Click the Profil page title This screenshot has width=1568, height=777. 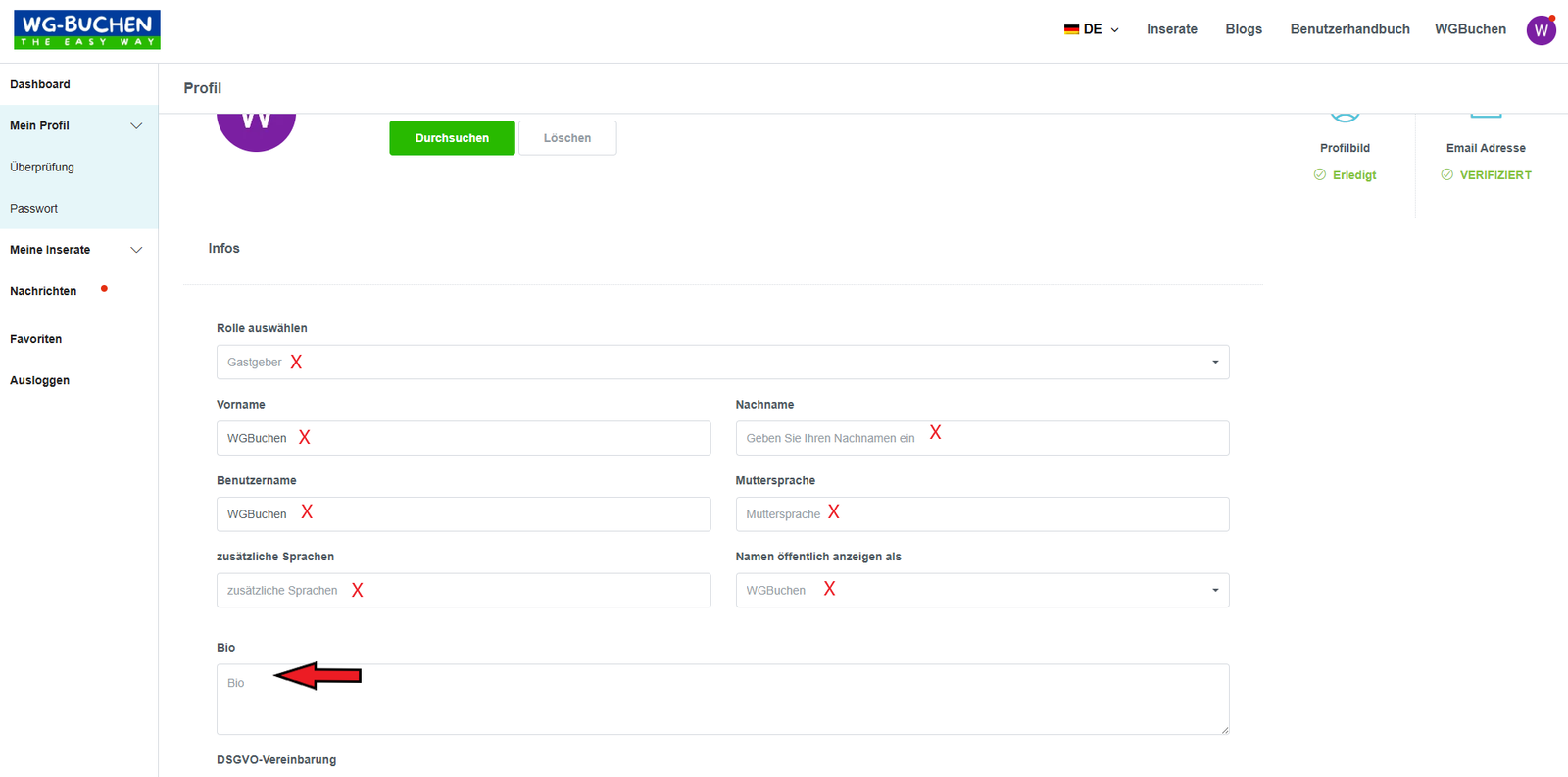[202, 88]
